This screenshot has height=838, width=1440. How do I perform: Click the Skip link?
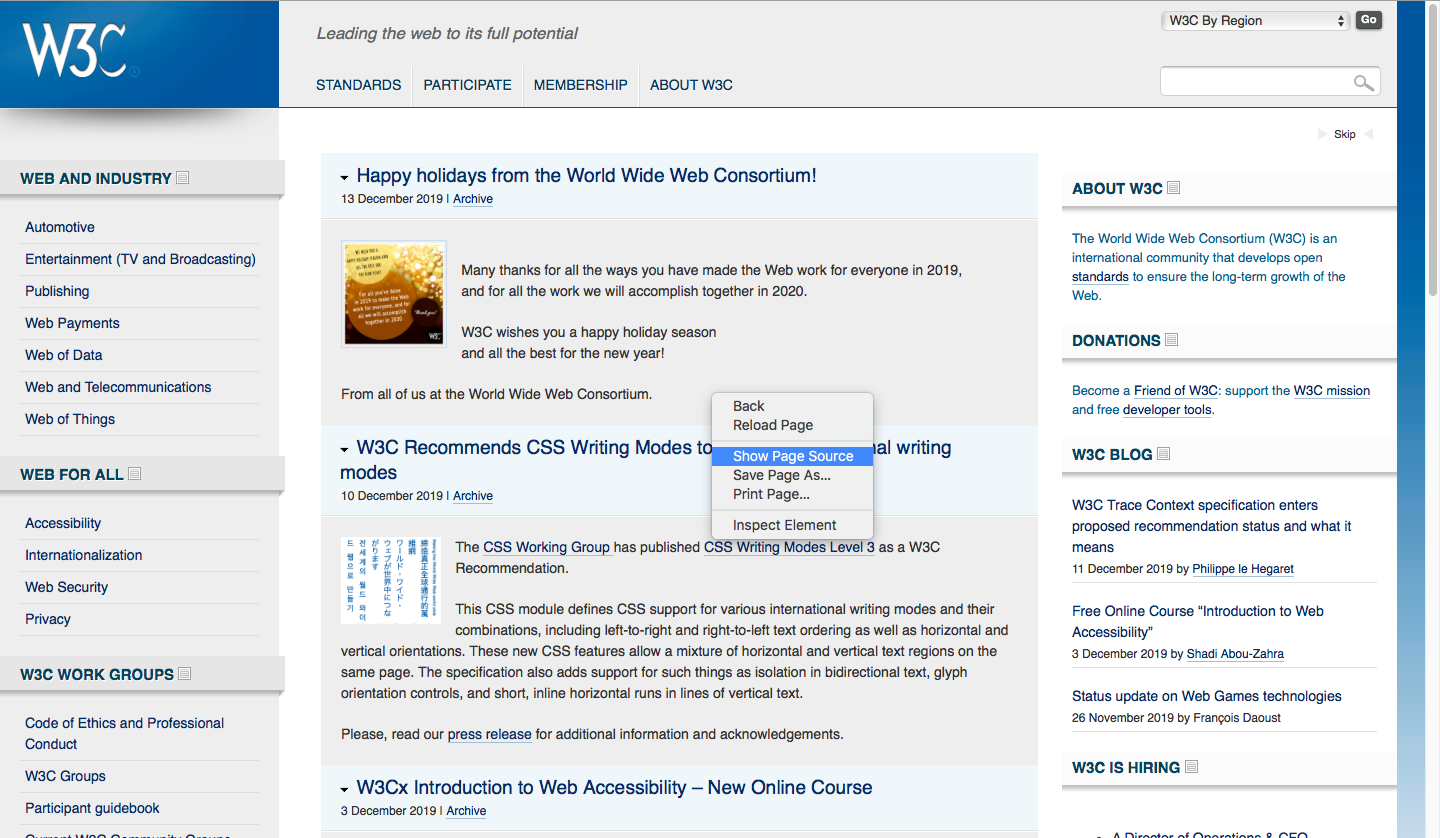coord(1345,134)
